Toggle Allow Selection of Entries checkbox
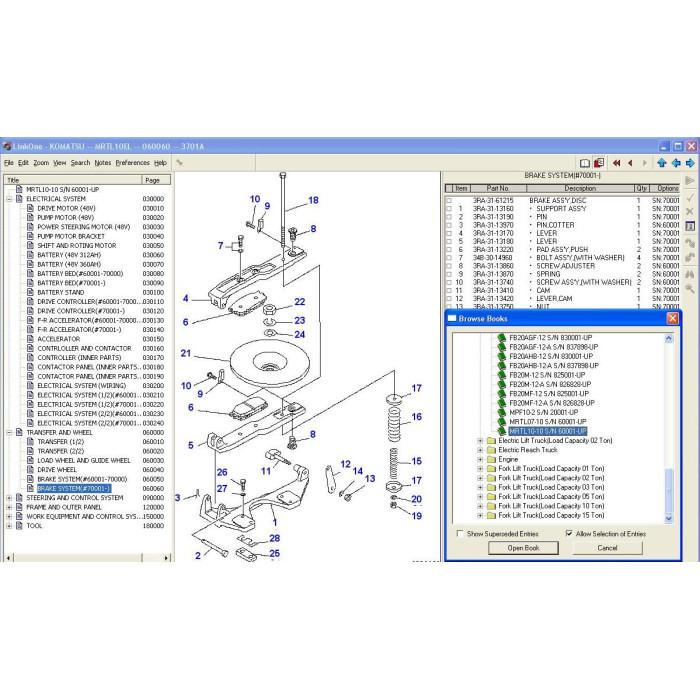 coord(569,533)
